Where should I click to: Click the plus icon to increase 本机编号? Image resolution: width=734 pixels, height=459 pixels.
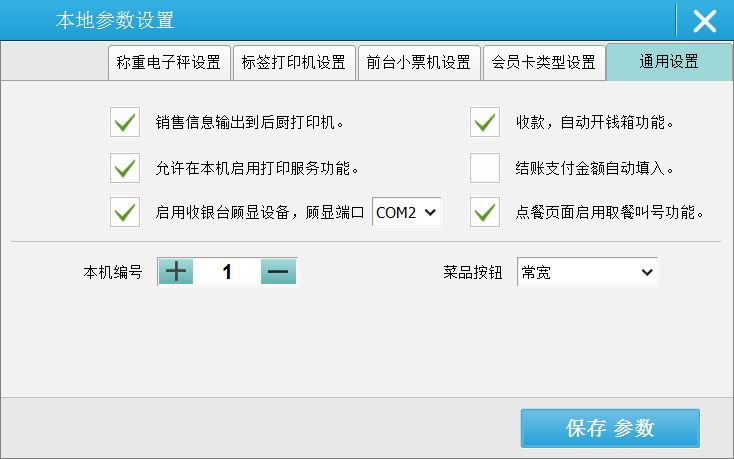pyautogui.click(x=177, y=271)
